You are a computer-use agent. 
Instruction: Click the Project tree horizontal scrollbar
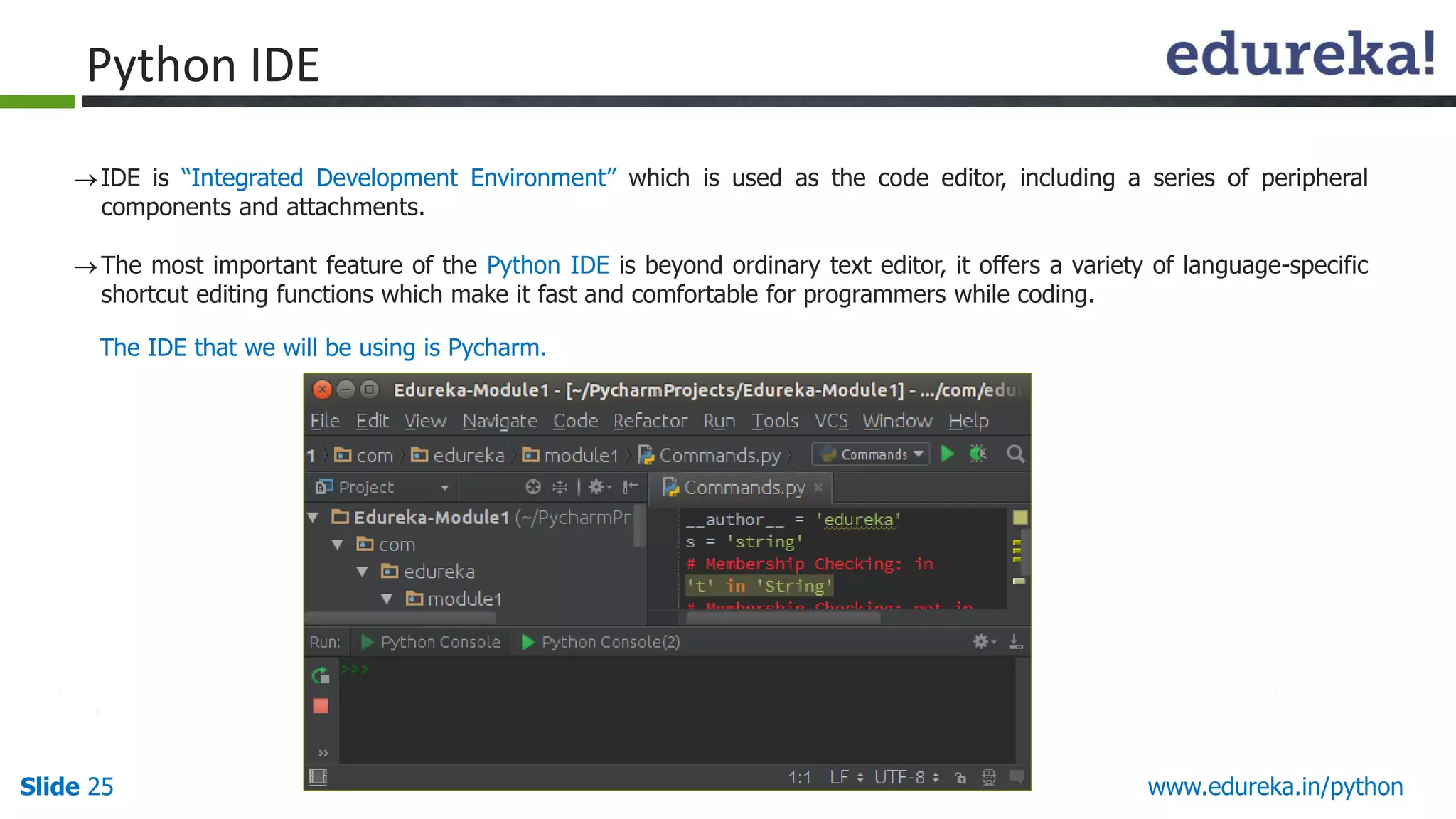tap(402, 618)
